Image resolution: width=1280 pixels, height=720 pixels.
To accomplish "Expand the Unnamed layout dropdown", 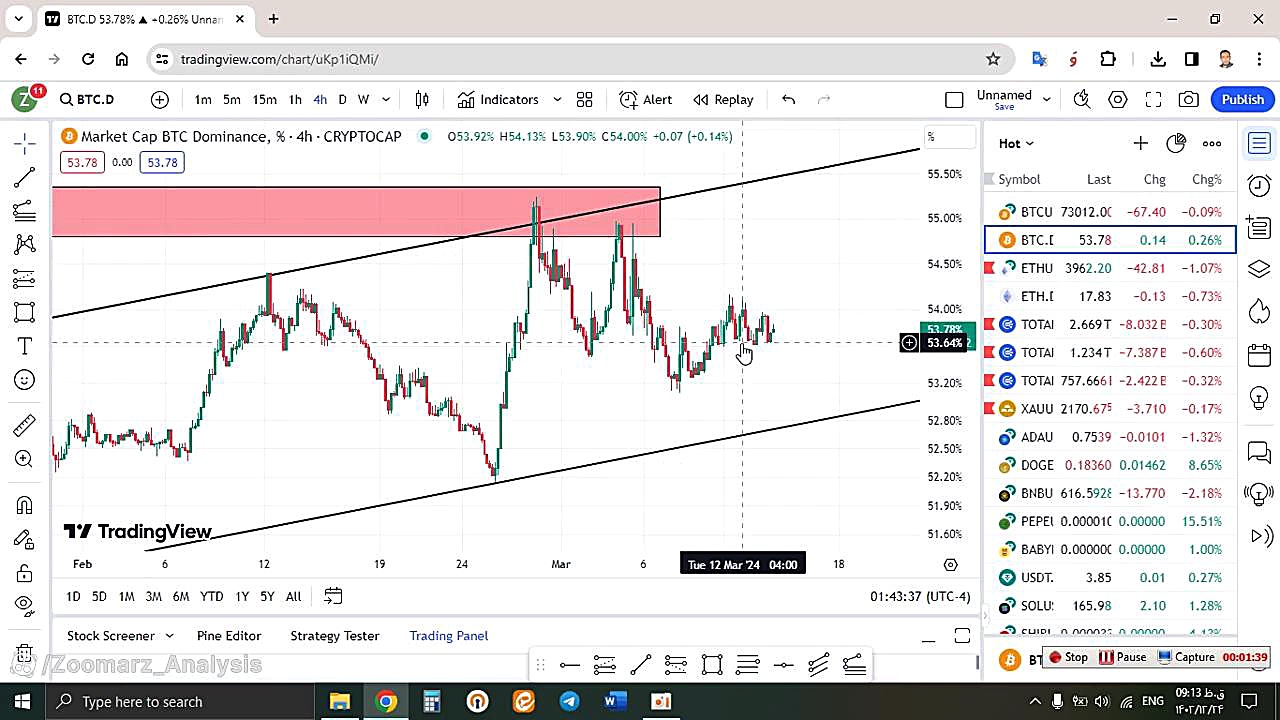I will (x=1047, y=99).
